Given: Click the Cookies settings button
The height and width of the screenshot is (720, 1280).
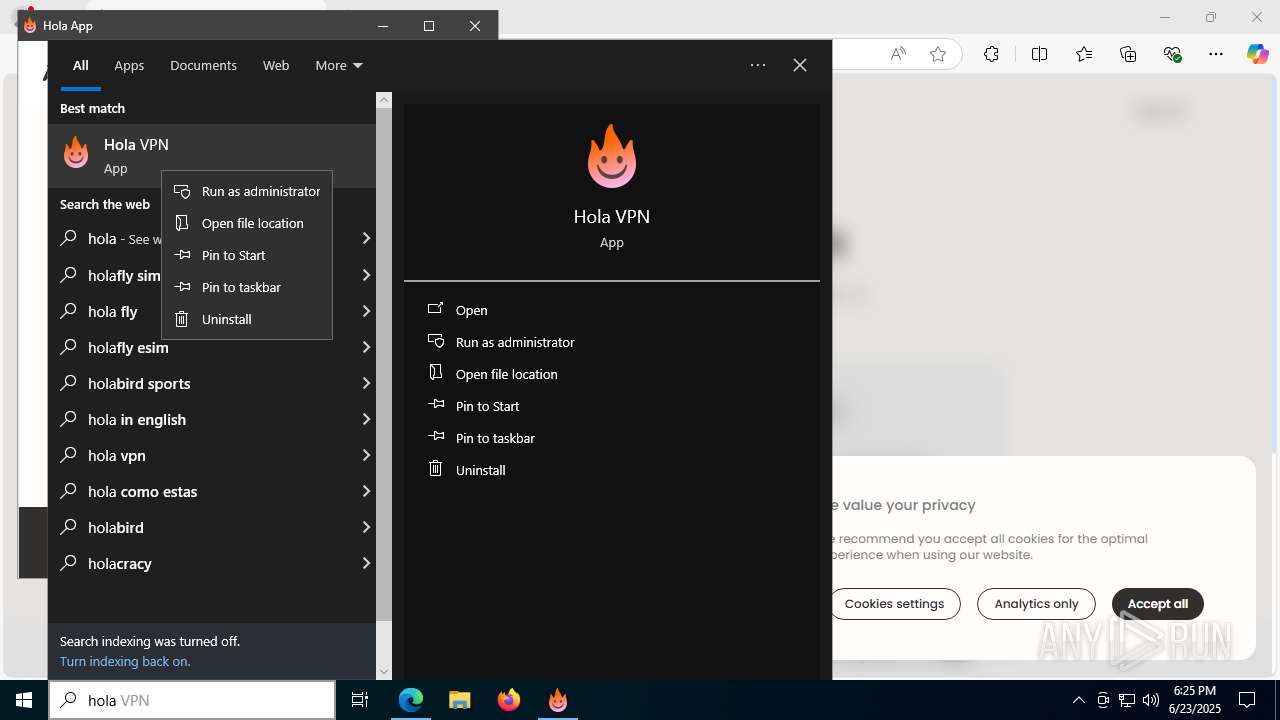Looking at the screenshot, I should coord(893,604).
